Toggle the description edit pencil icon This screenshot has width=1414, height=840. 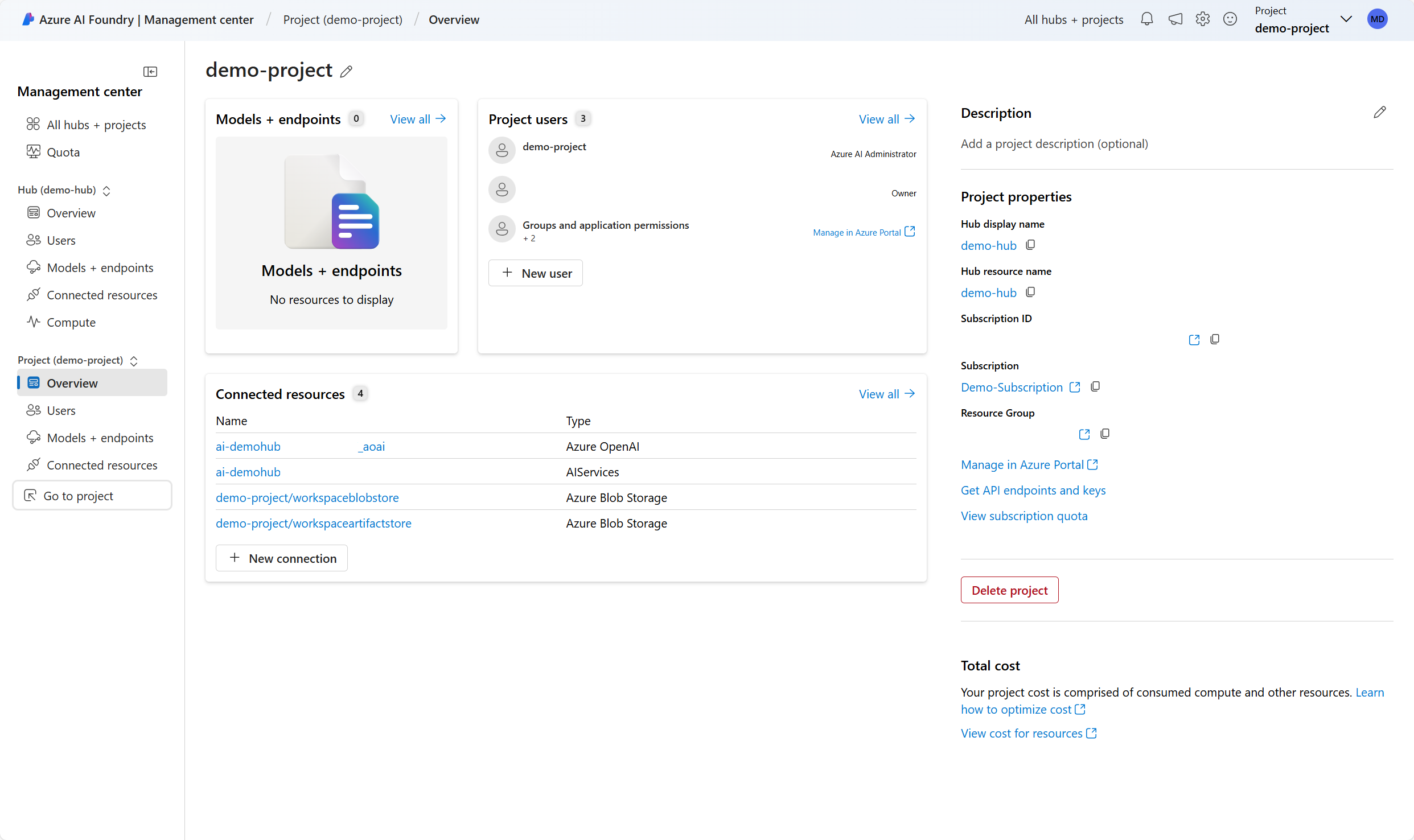click(x=1380, y=112)
